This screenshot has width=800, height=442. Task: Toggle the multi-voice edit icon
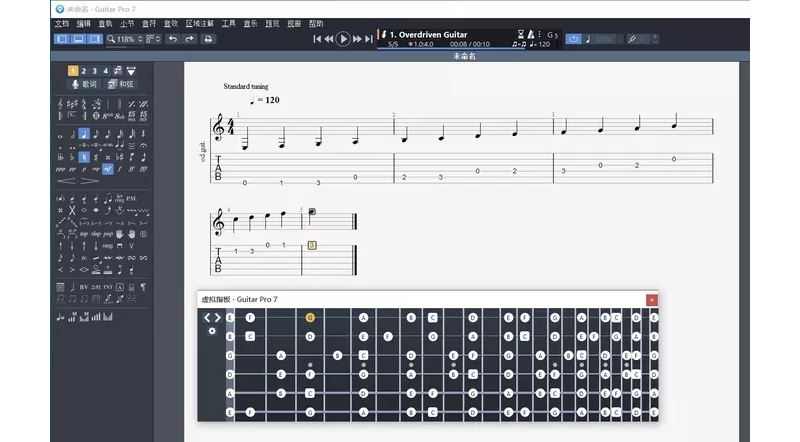click(118, 70)
